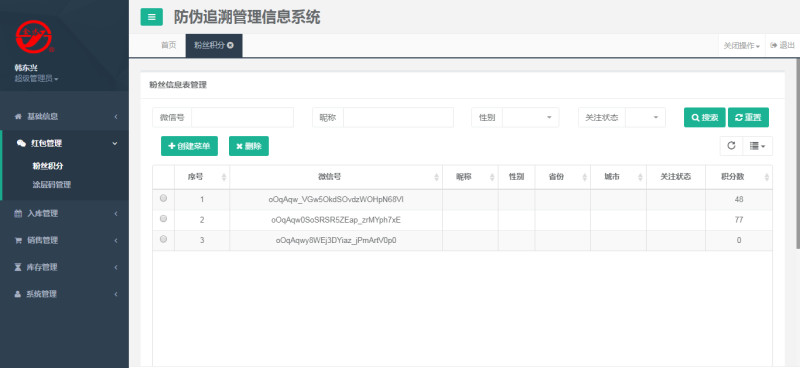Click 创建菜单 button
Viewport: 800px width, 368px height.
point(189,146)
